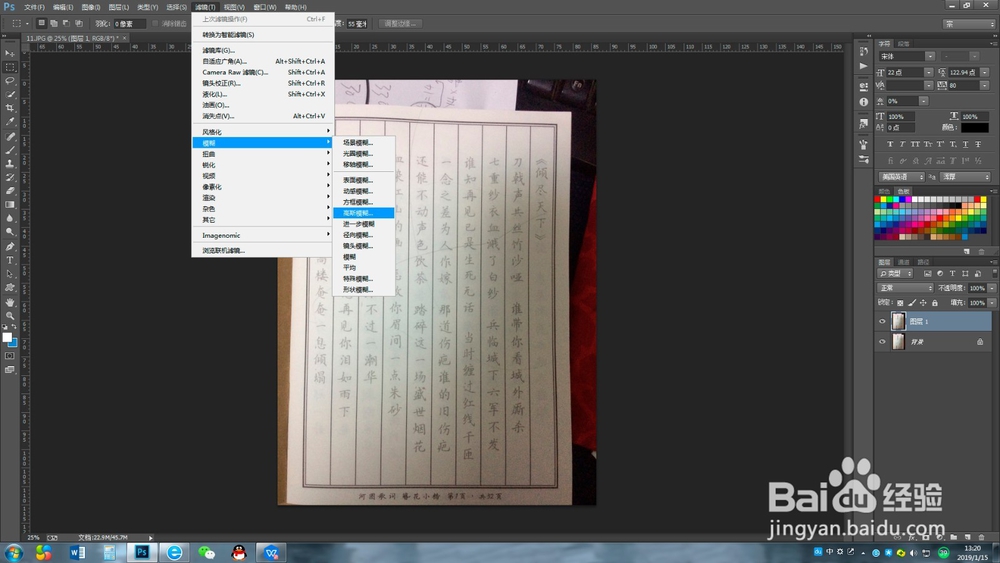Open the History panel icon
The height and width of the screenshot is (563, 1000).
864,52
